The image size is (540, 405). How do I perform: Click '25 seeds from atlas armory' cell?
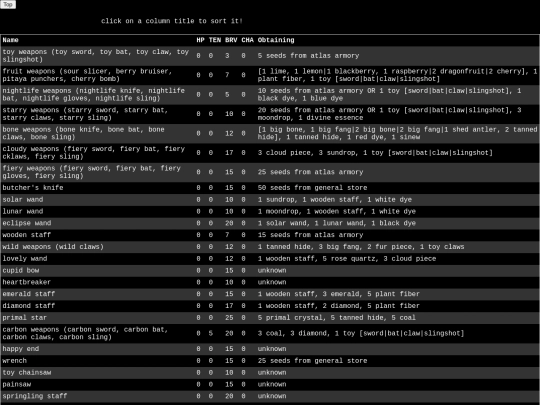[311, 172]
